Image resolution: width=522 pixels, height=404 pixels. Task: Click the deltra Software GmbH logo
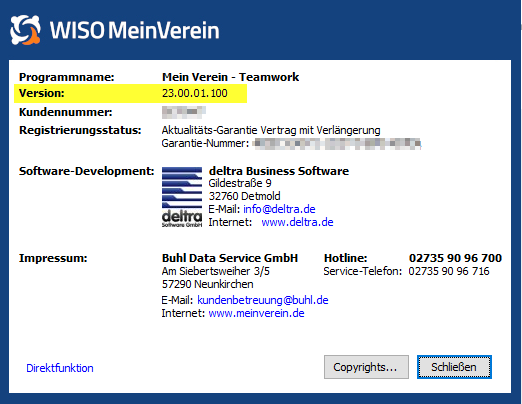[x=182, y=197]
